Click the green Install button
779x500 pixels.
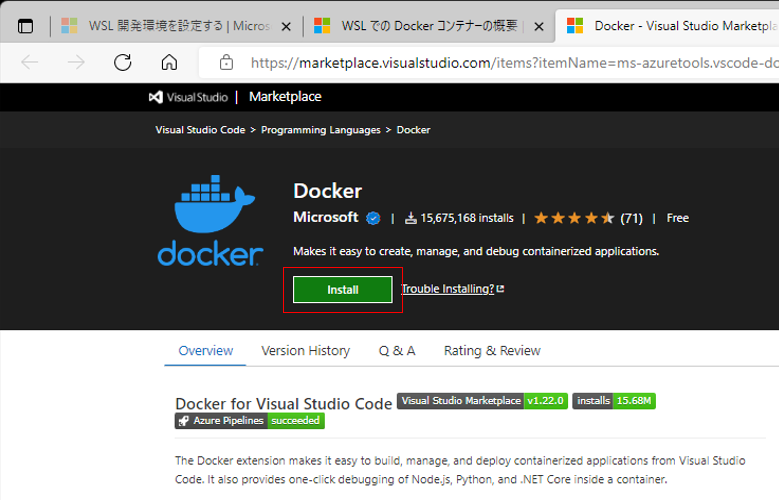pos(342,289)
